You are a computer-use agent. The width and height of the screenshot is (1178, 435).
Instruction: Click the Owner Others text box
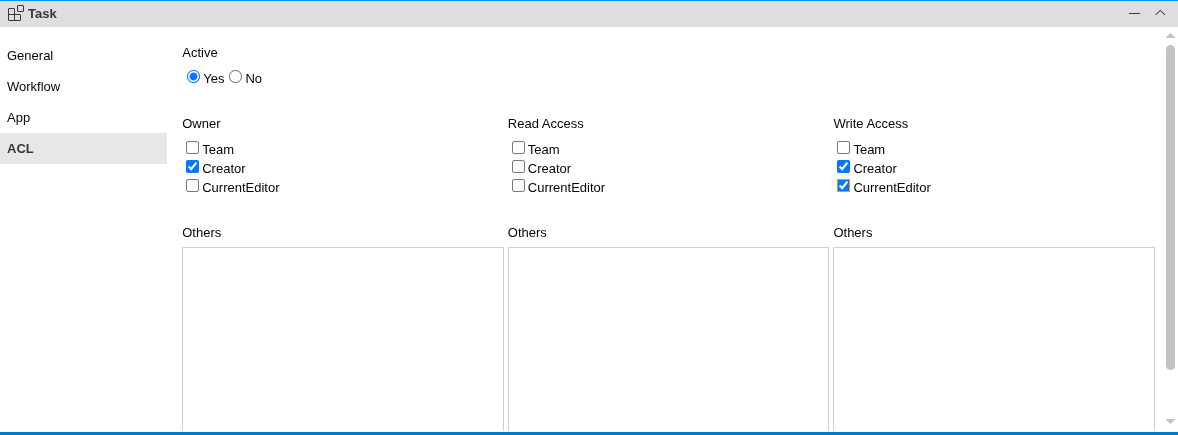coord(342,338)
